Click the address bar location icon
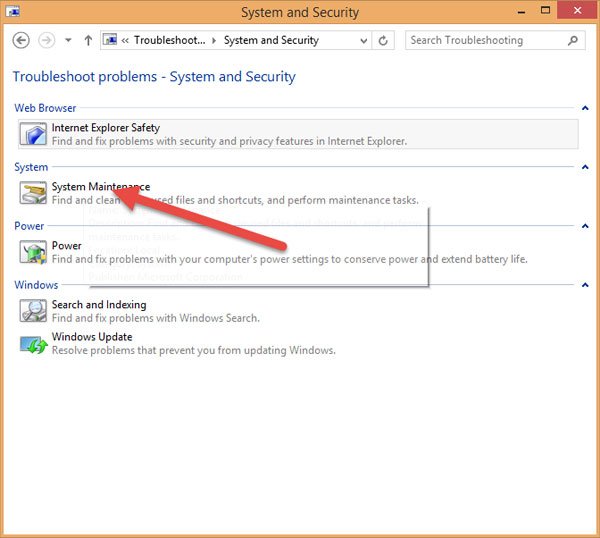The width and height of the screenshot is (600, 538). (x=110, y=40)
